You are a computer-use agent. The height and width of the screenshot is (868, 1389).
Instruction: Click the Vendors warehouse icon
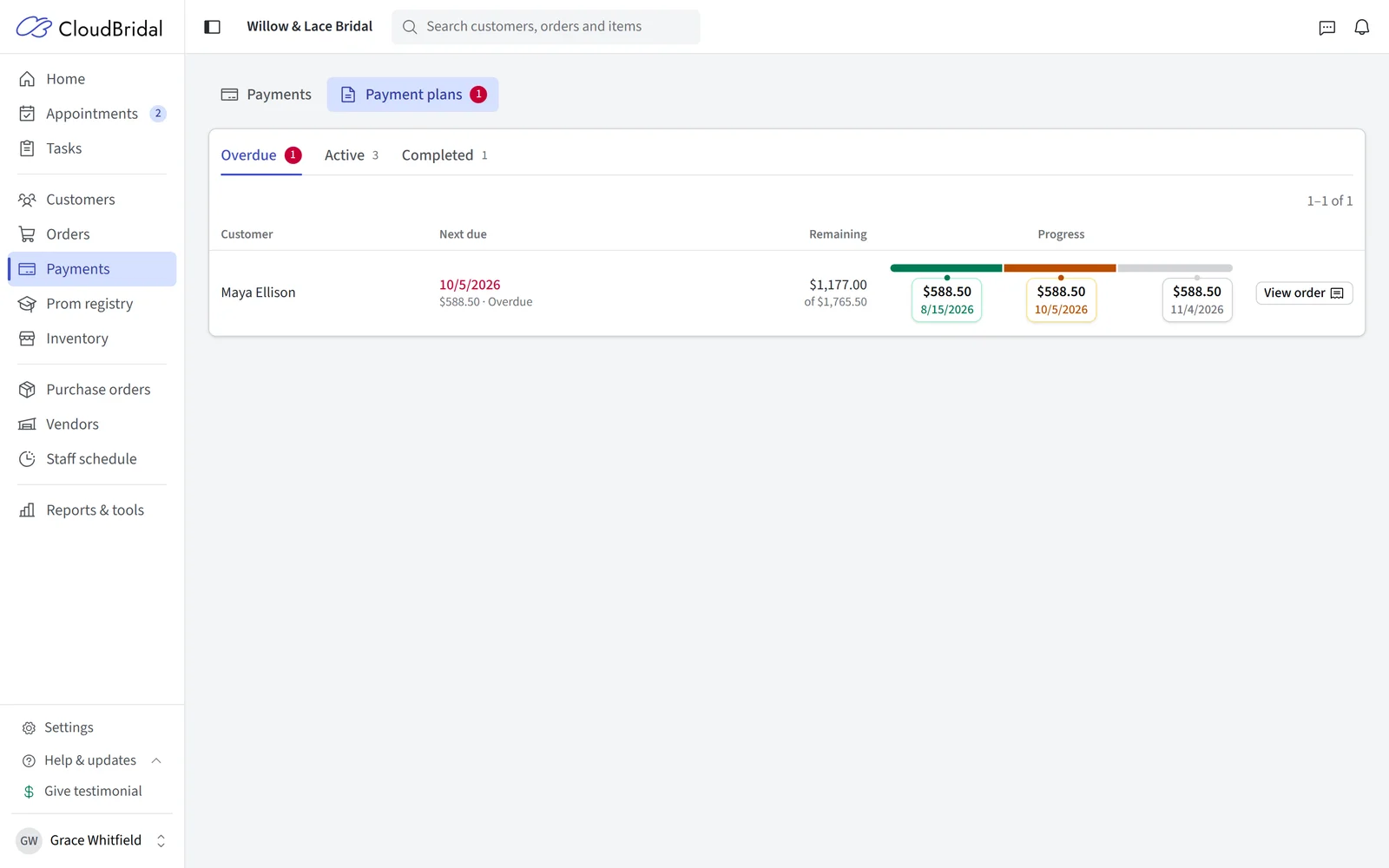[28, 424]
